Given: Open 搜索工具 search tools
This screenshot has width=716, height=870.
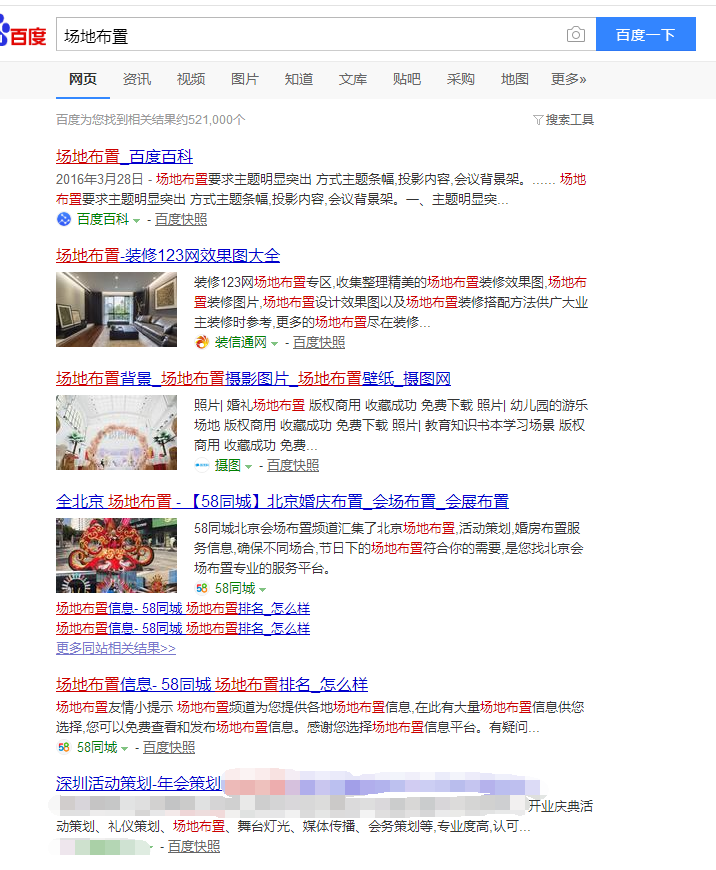Looking at the screenshot, I should tap(569, 120).
